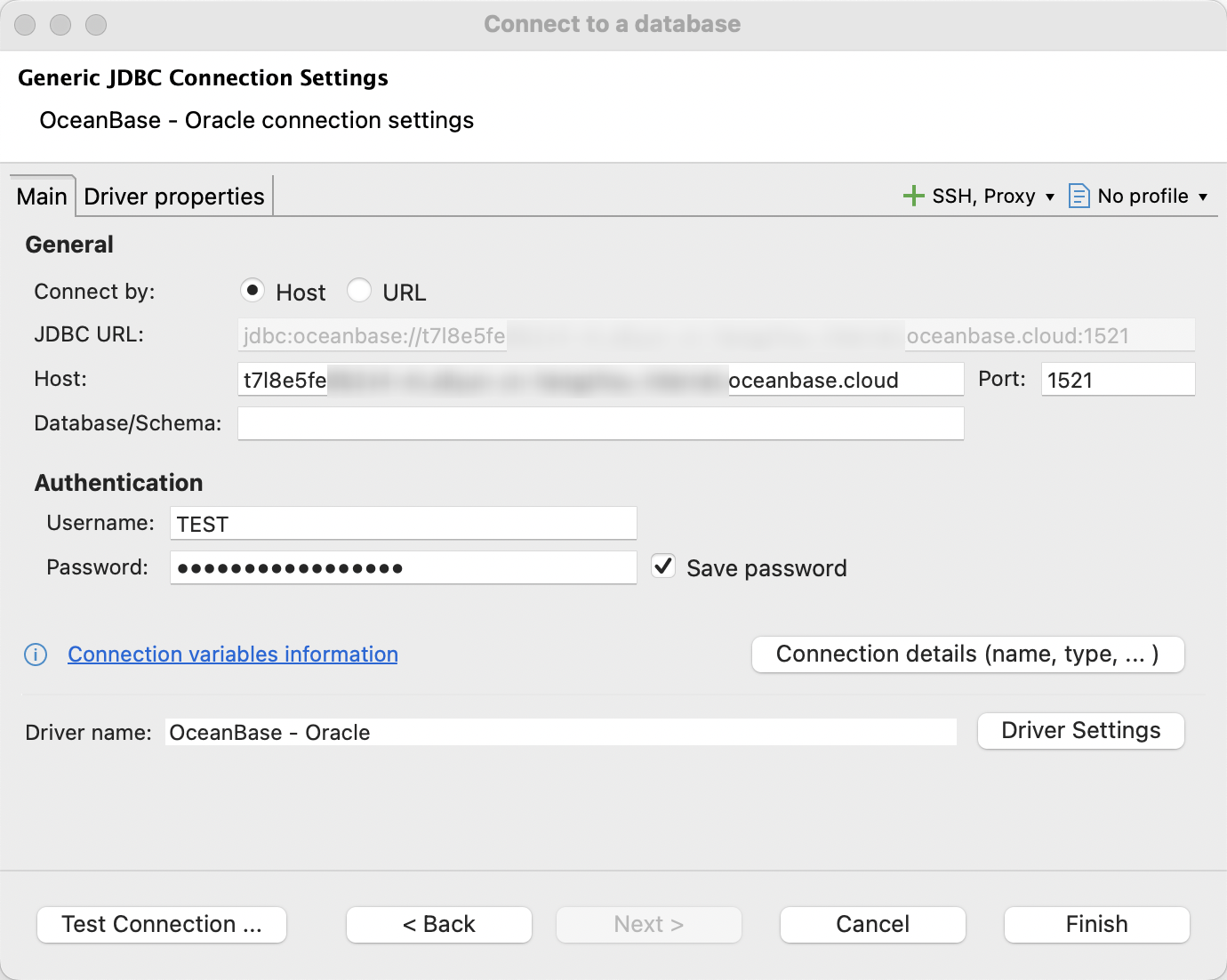Screen dimensions: 1227x980
Task: Switch to the Main tab
Action: (41, 196)
